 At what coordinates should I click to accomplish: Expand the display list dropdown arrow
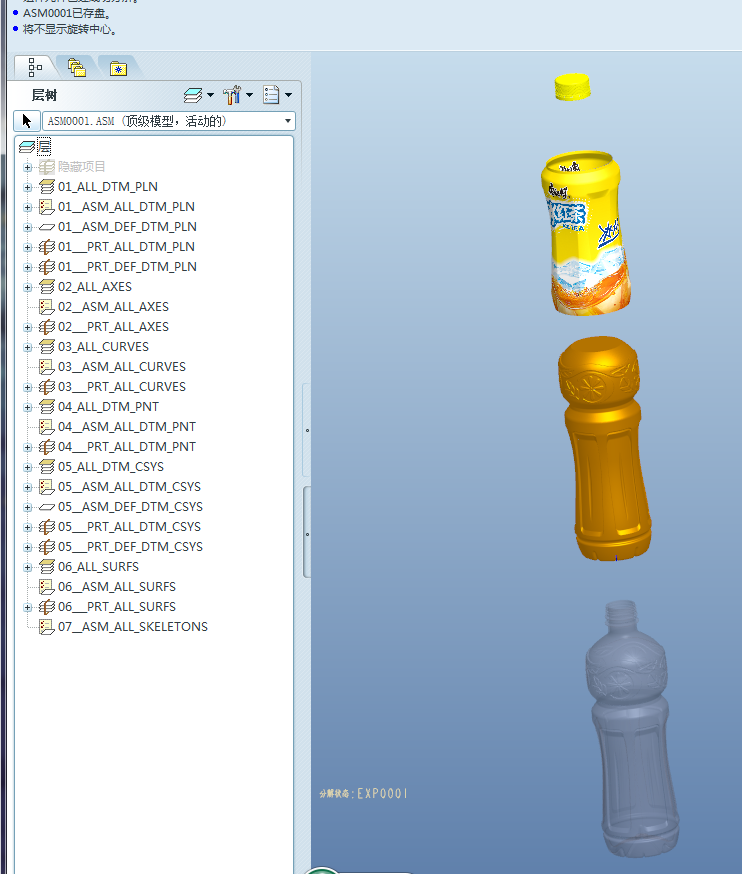pyautogui.click(x=288, y=95)
